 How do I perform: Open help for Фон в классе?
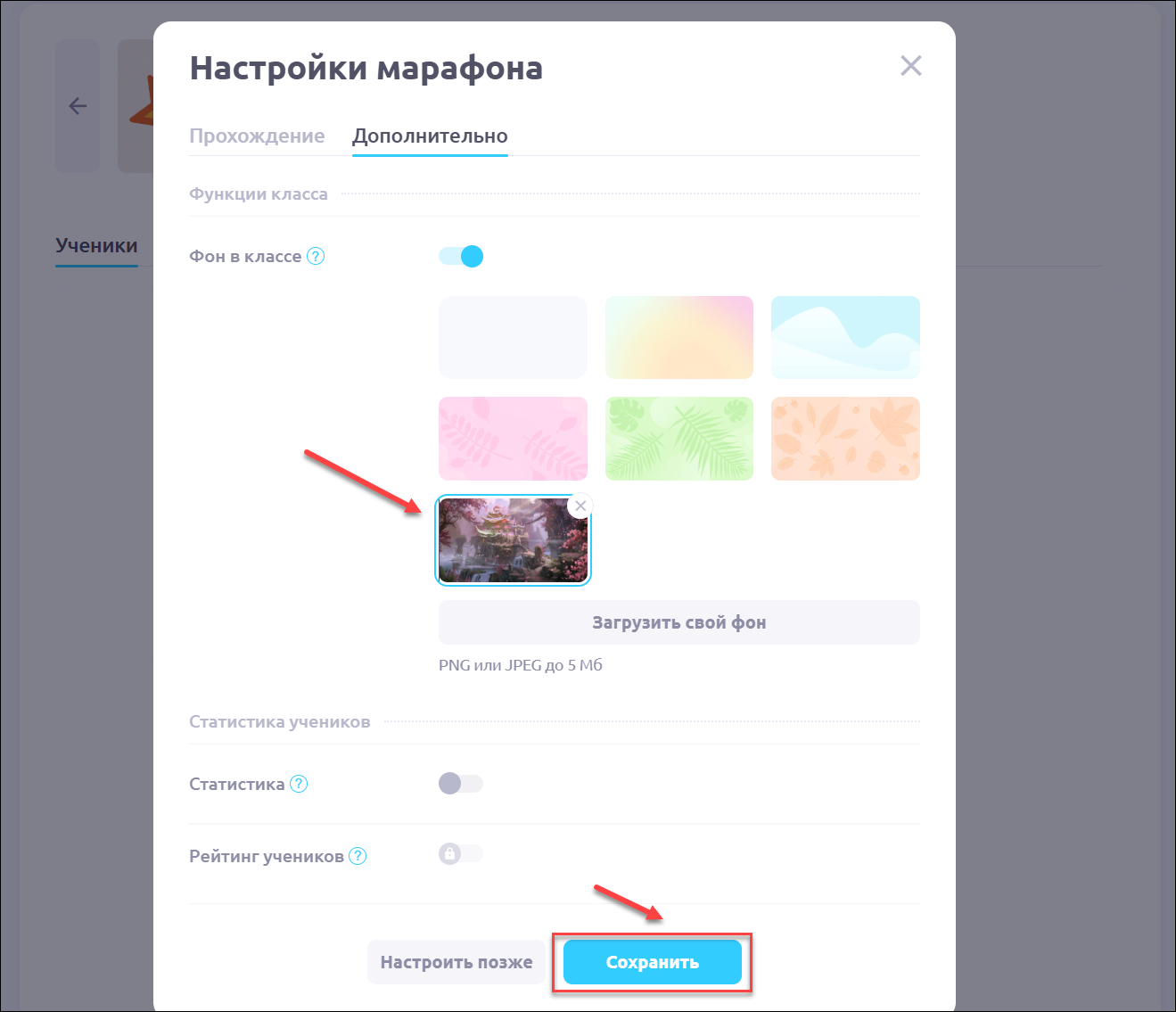(316, 256)
